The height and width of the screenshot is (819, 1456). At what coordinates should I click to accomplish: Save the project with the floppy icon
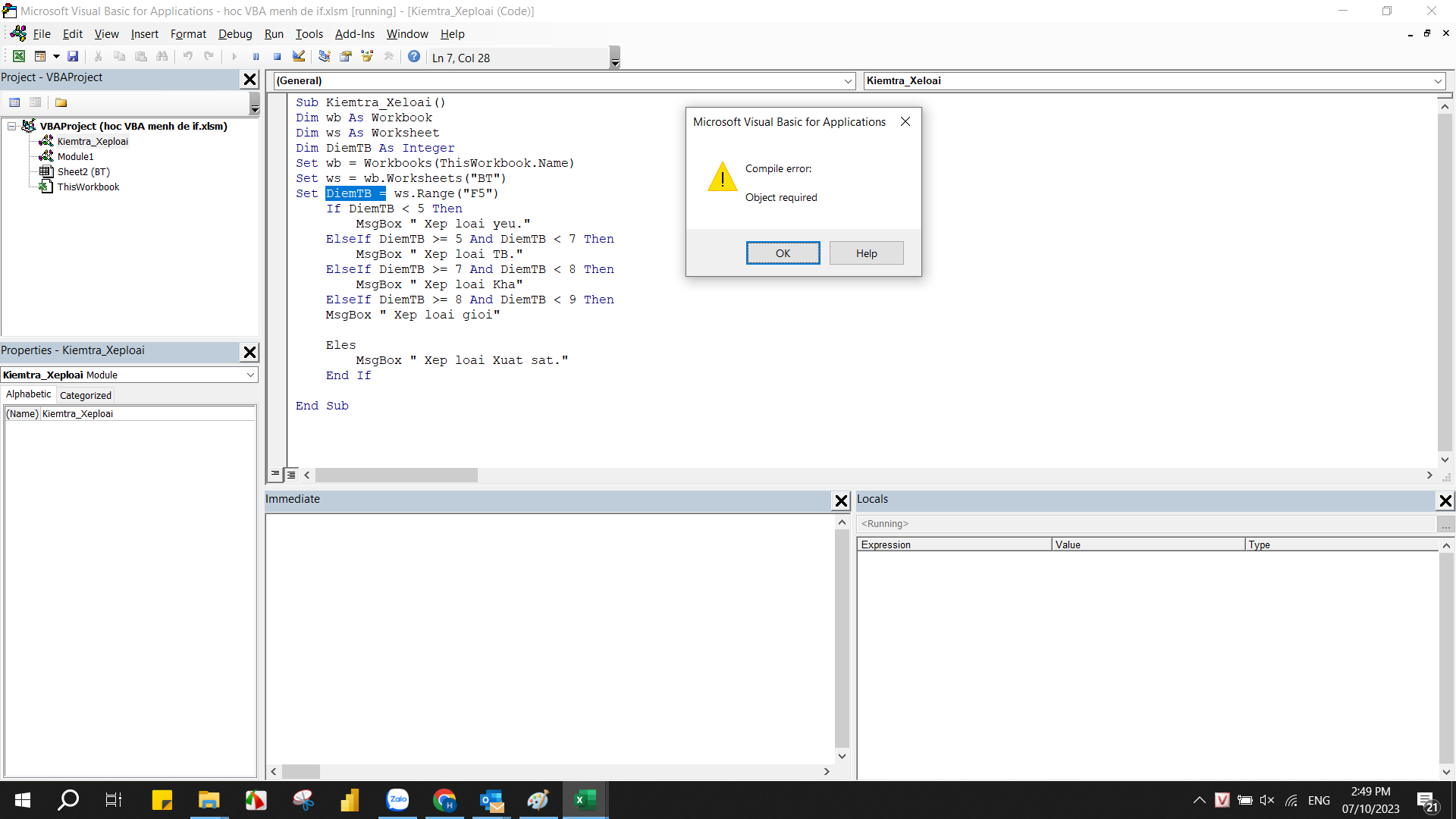[73, 57]
